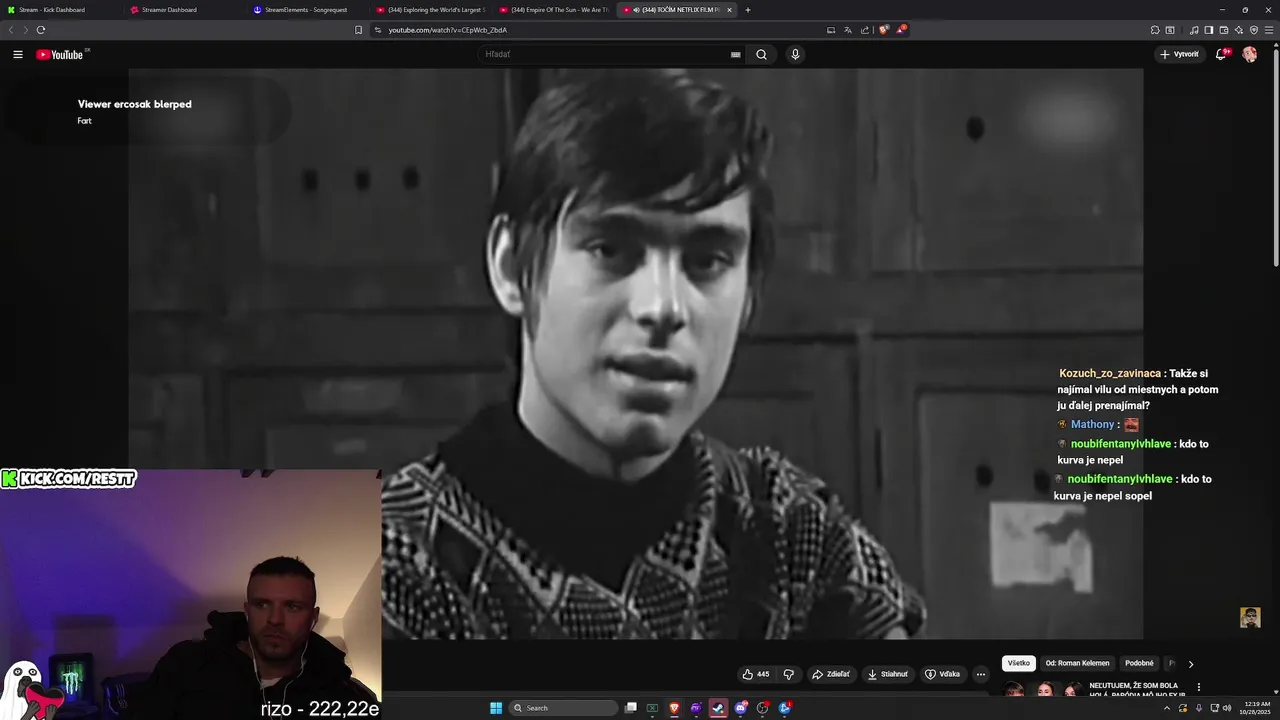Screen dimensions: 1280x720
Task: Switch to Empire Of The Sun tab
Action: tap(553, 10)
